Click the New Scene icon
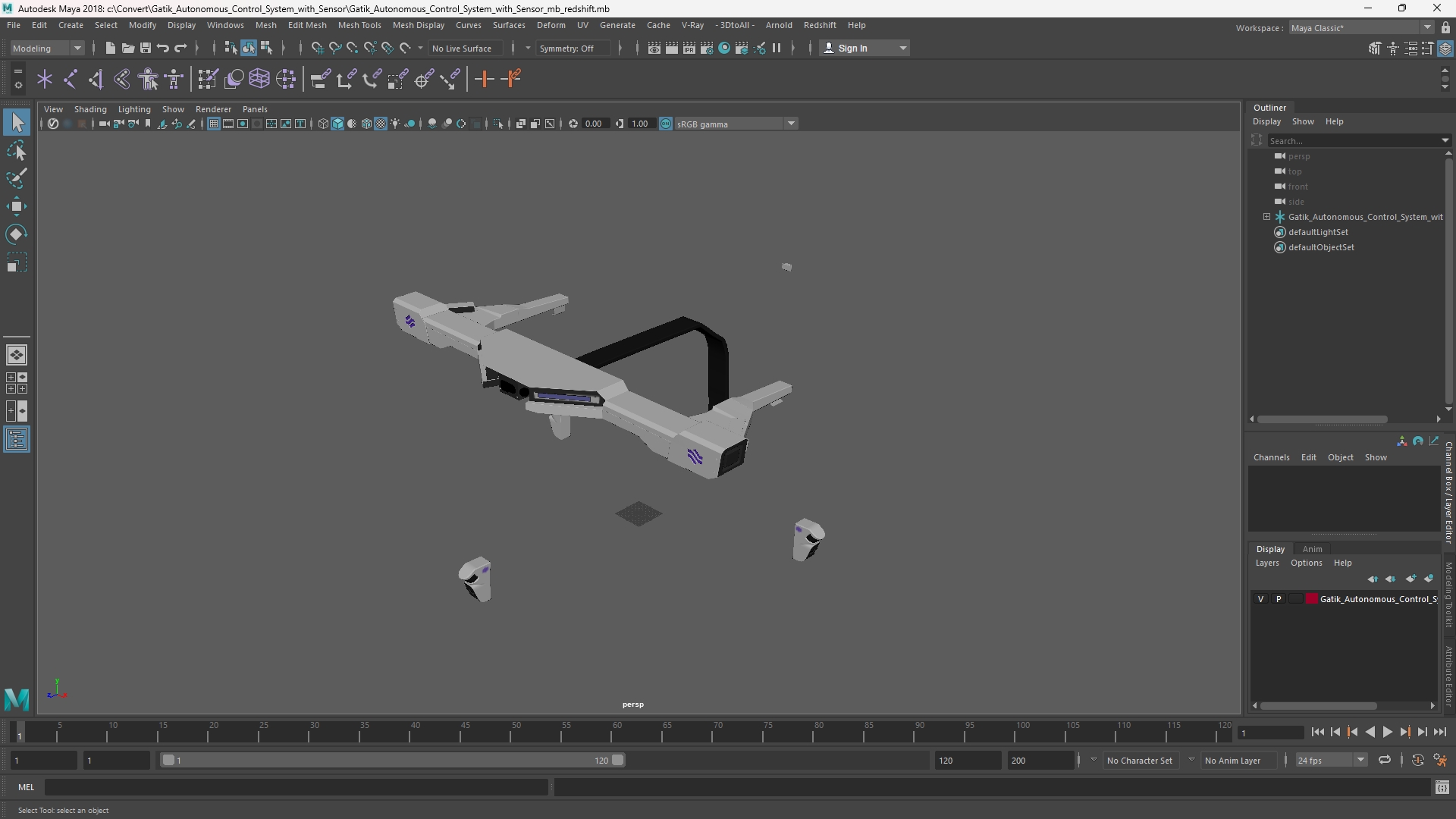 110,48
